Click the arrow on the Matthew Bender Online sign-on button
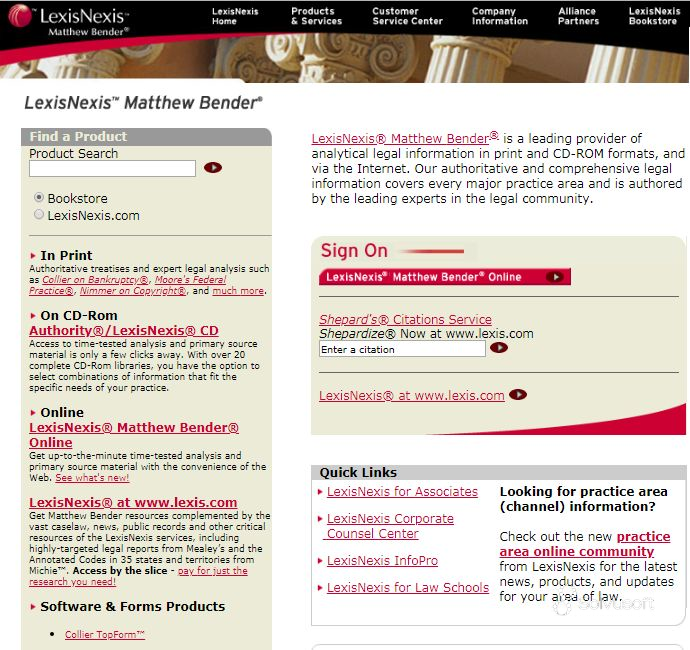This screenshot has width=690, height=650. click(x=555, y=277)
